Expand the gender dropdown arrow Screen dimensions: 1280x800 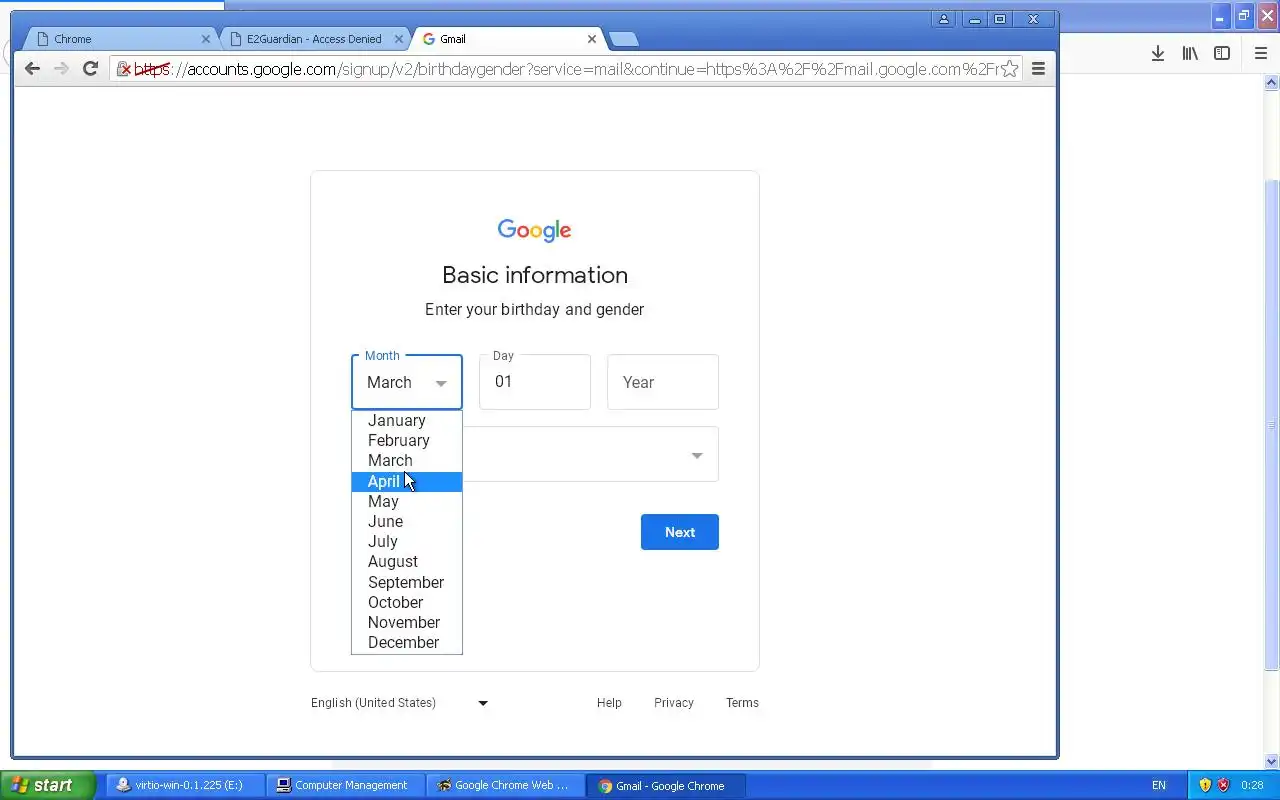tap(697, 456)
